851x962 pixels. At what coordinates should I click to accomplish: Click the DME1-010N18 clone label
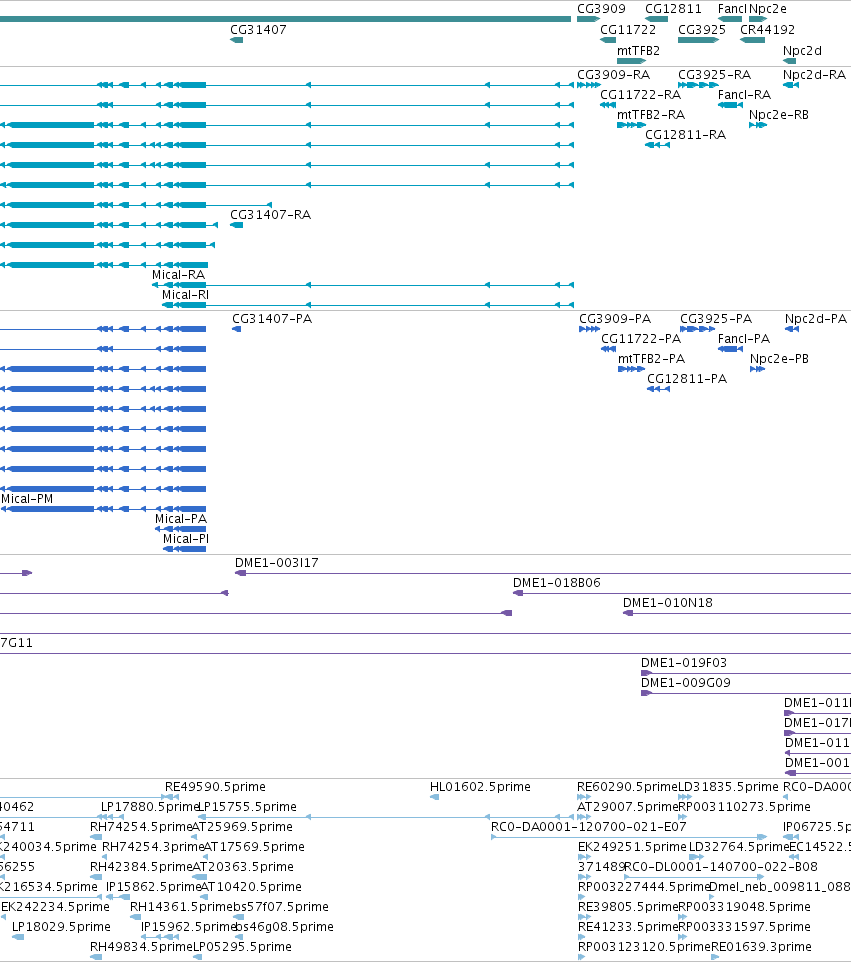tap(668, 603)
